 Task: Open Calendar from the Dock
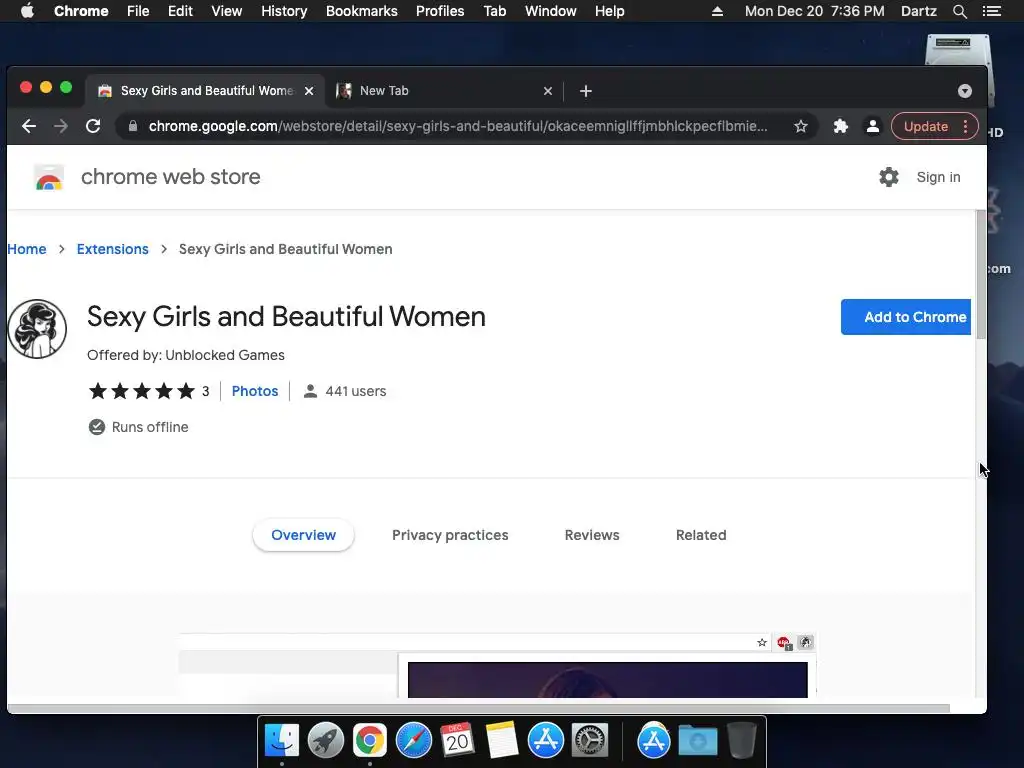pos(457,741)
